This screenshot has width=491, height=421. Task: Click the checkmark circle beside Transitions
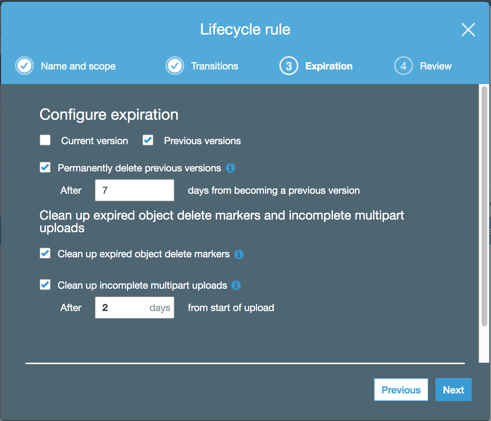tap(175, 66)
